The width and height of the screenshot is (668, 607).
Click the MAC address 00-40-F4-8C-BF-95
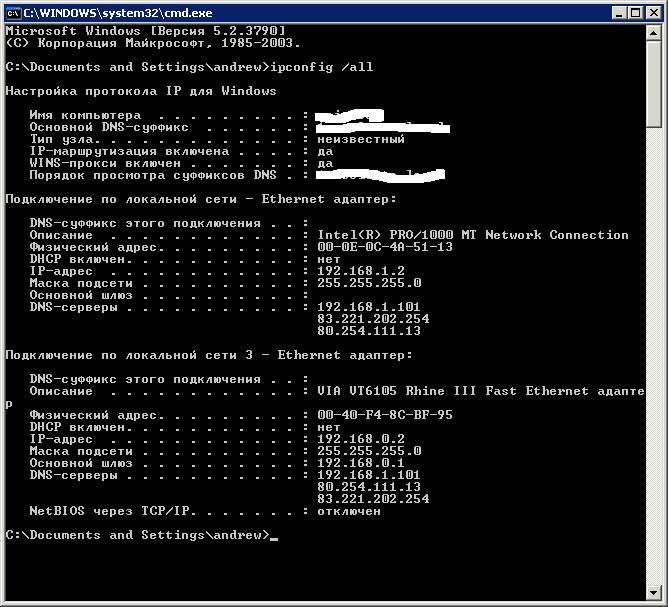(x=384, y=415)
